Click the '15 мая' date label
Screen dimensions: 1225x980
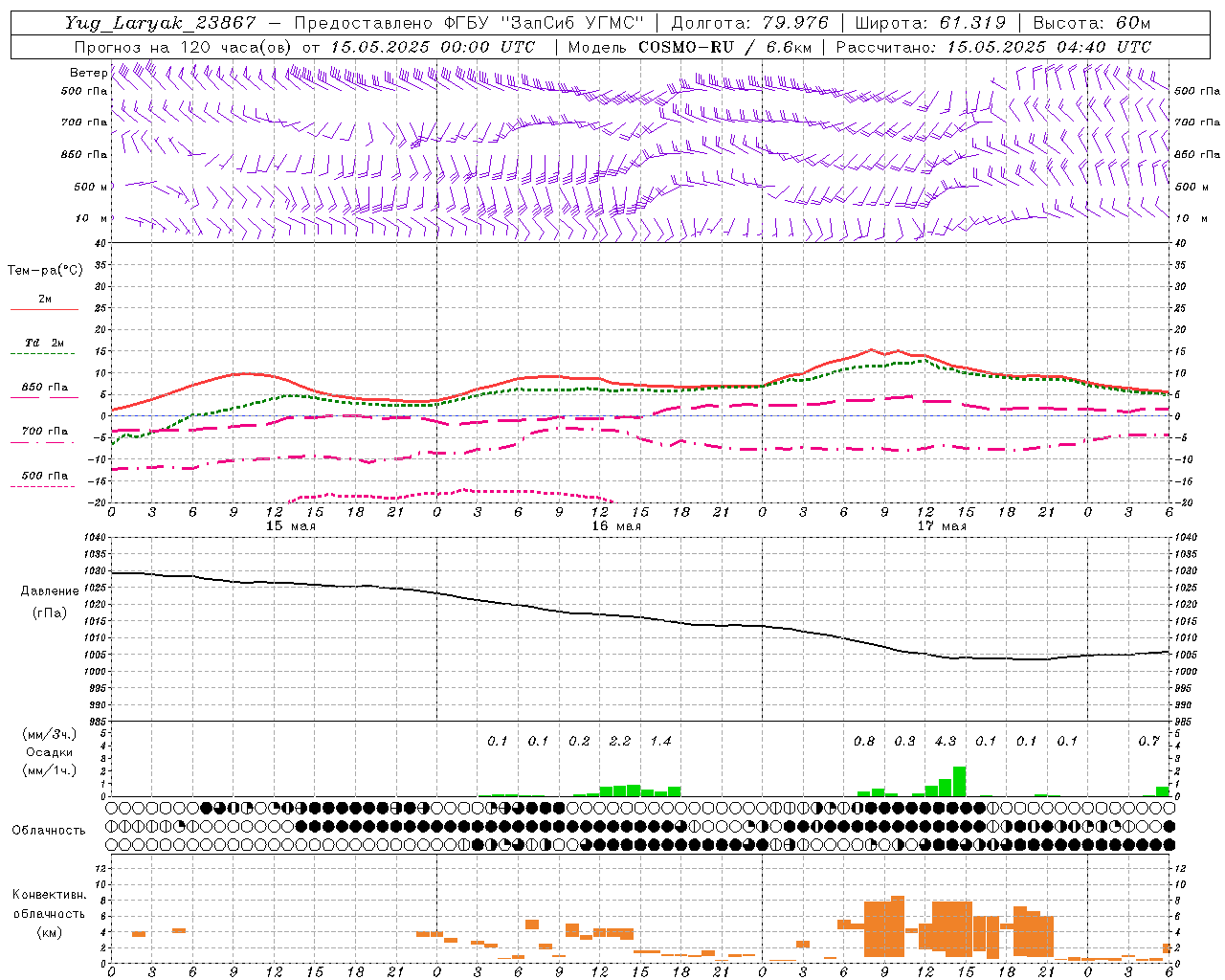pyautogui.click(x=291, y=526)
